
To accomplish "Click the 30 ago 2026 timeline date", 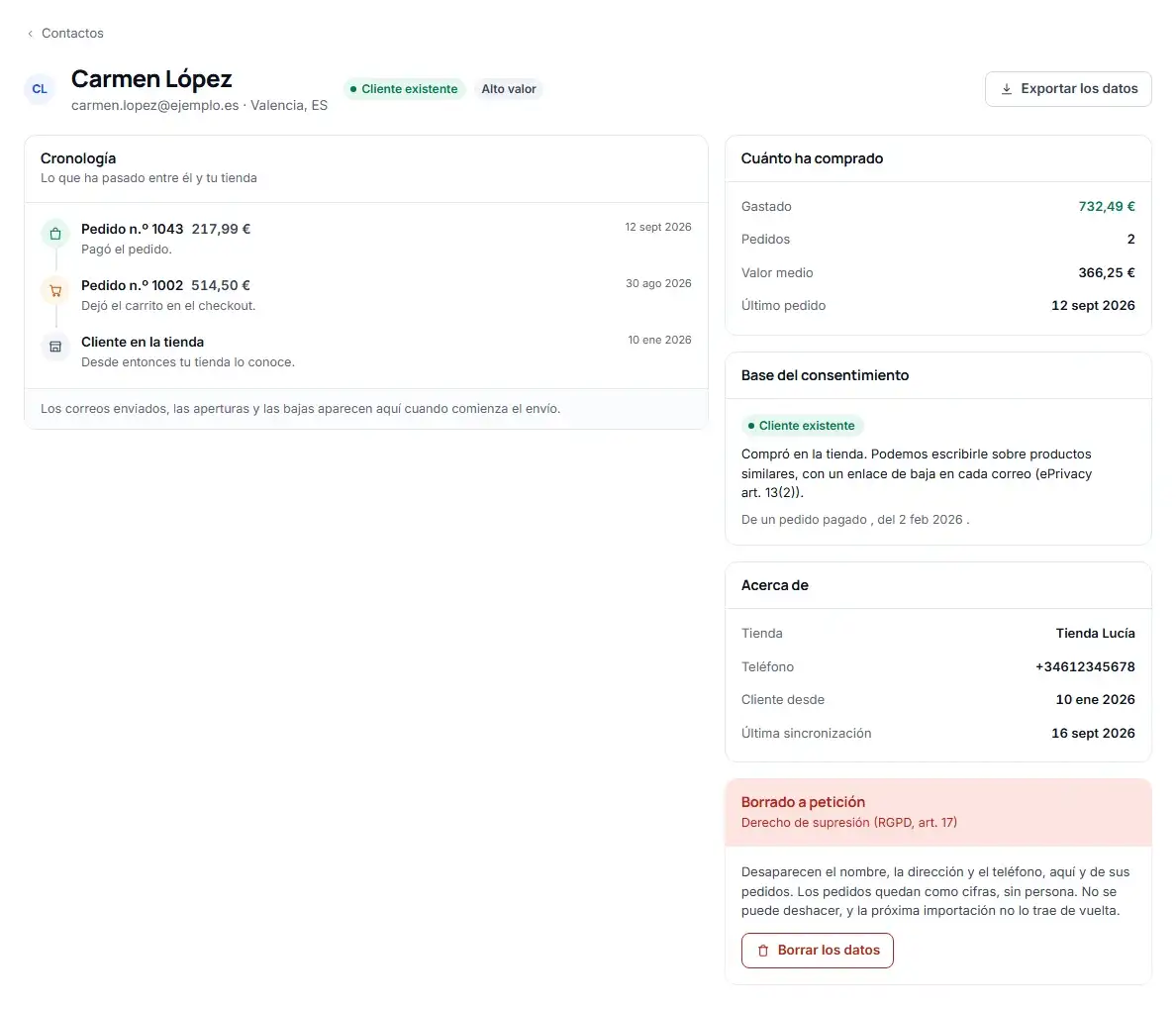I will click(658, 283).
